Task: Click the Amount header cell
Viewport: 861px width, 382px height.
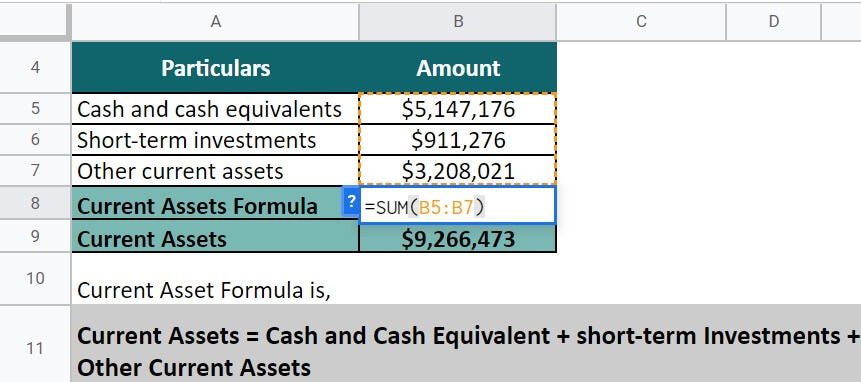Action: pyautogui.click(x=457, y=68)
